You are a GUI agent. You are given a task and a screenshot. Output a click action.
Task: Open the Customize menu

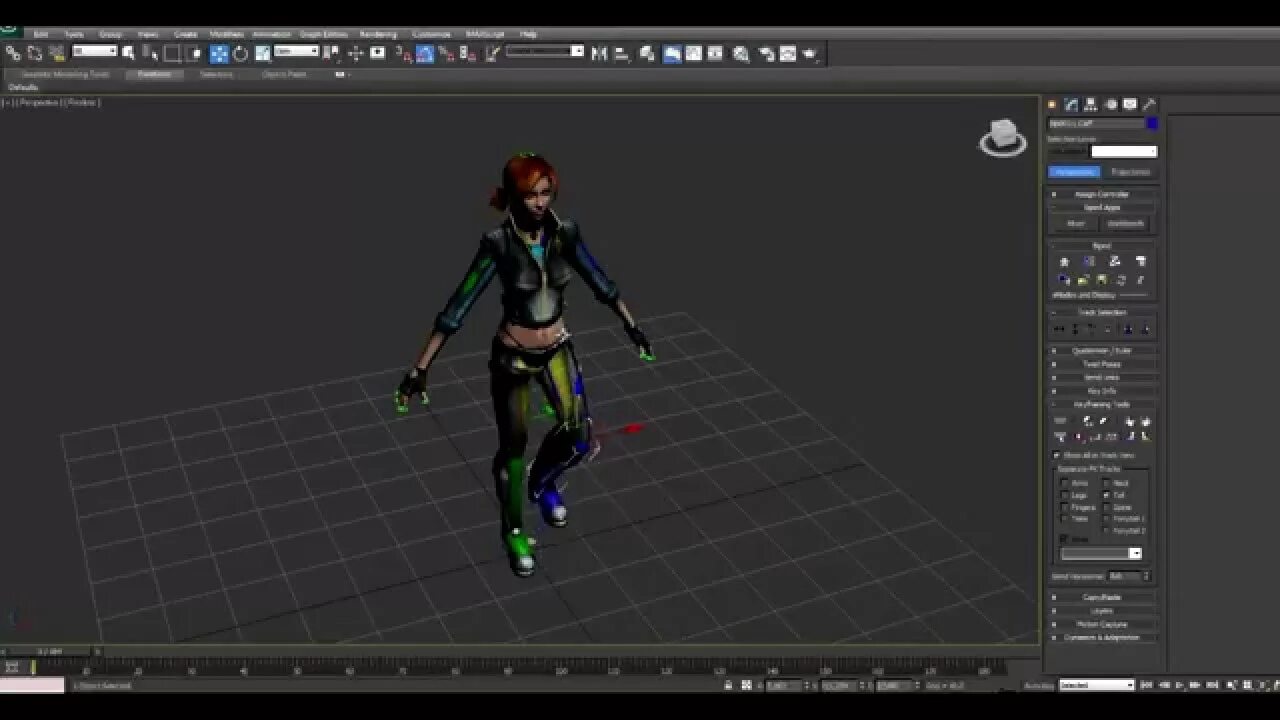(431, 34)
